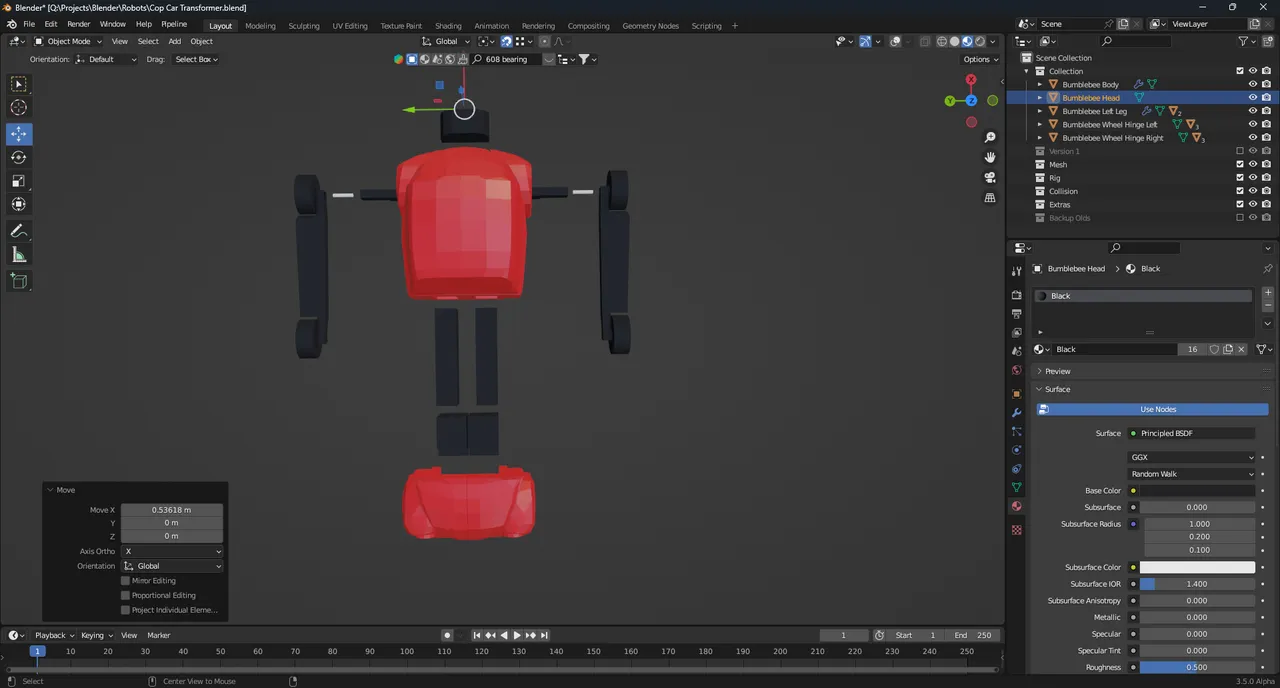Activate the Rotate tool in left toolbar

19,158
